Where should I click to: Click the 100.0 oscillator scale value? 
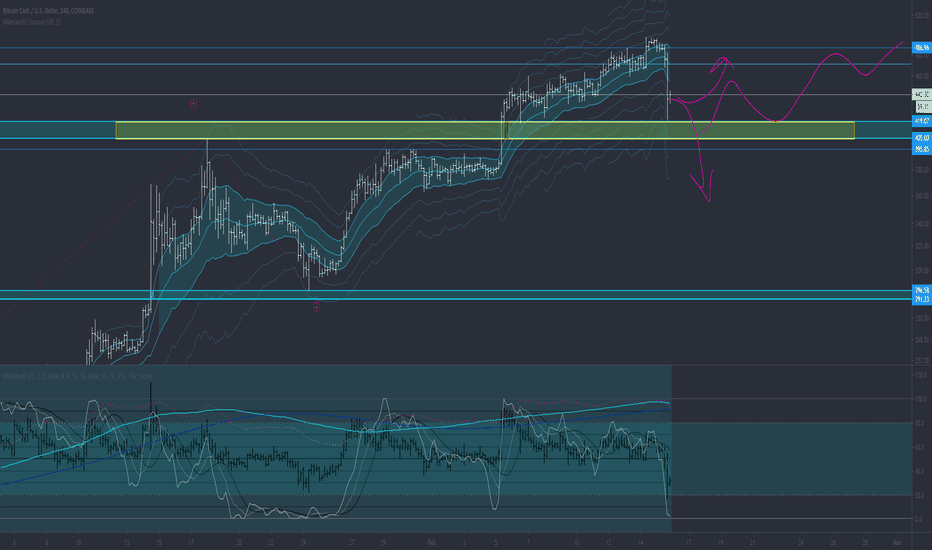tap(921, 399)
